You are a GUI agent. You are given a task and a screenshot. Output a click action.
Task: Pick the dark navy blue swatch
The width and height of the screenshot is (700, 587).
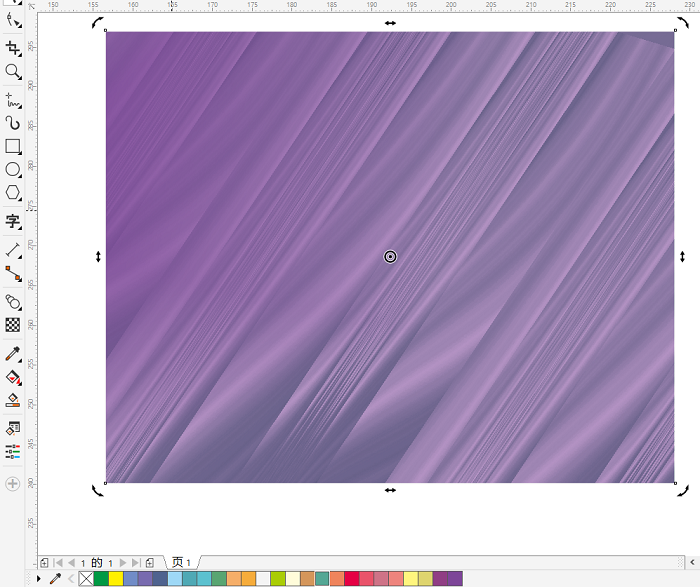point(160,579)
